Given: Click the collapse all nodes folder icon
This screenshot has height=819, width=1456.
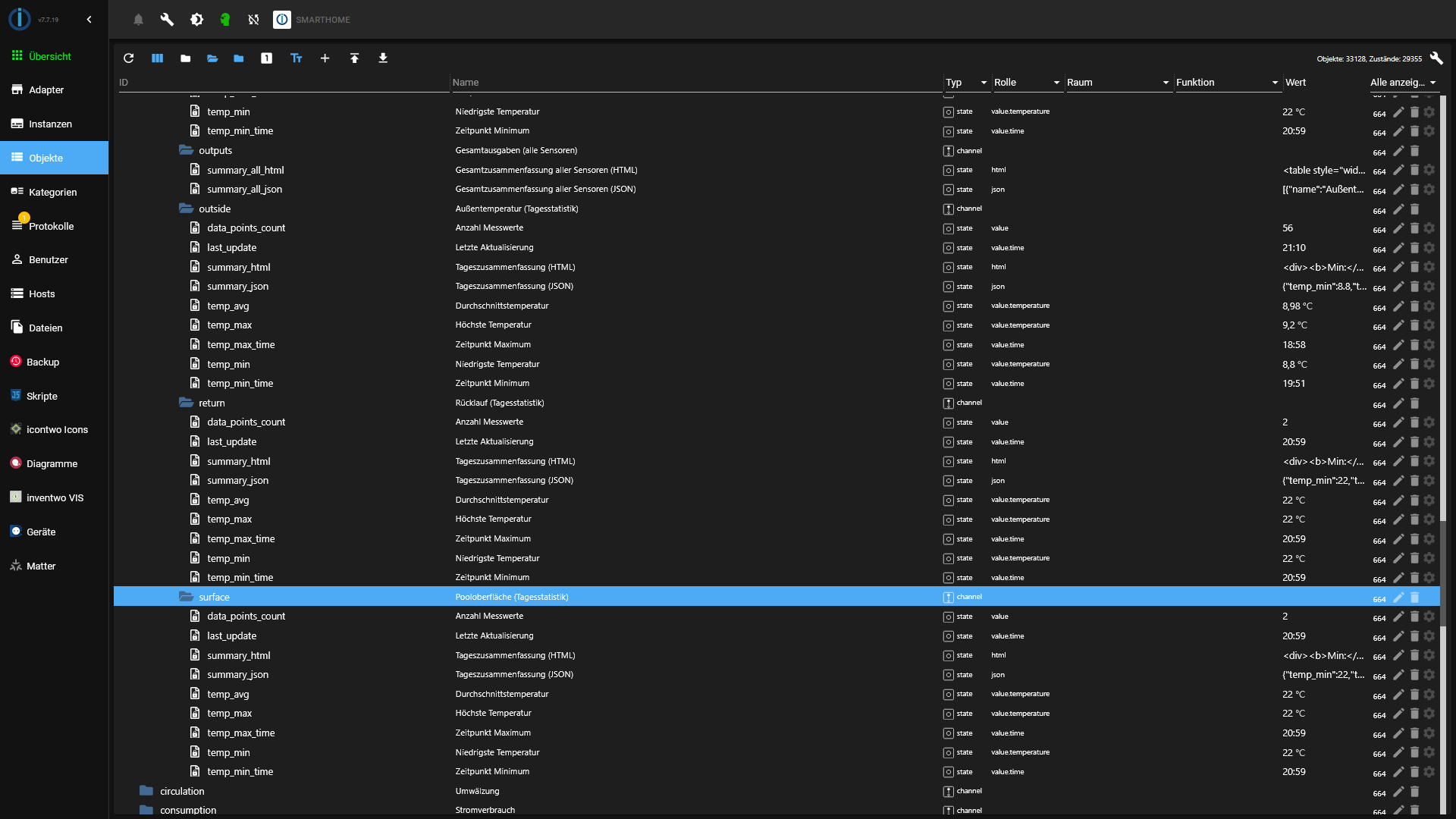Looking at the screenshot, I should click(x=185, y=58).
